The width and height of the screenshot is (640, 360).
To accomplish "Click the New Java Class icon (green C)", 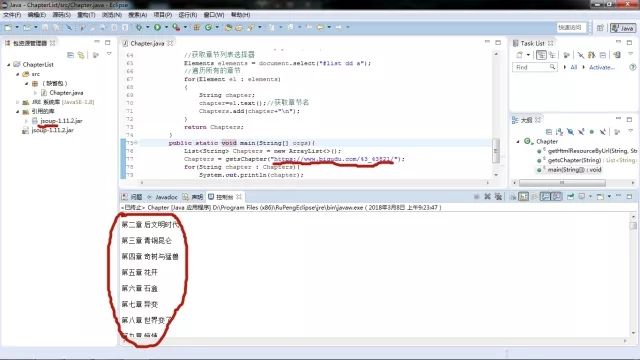I will pyautogui.click(x=209, y=27).
